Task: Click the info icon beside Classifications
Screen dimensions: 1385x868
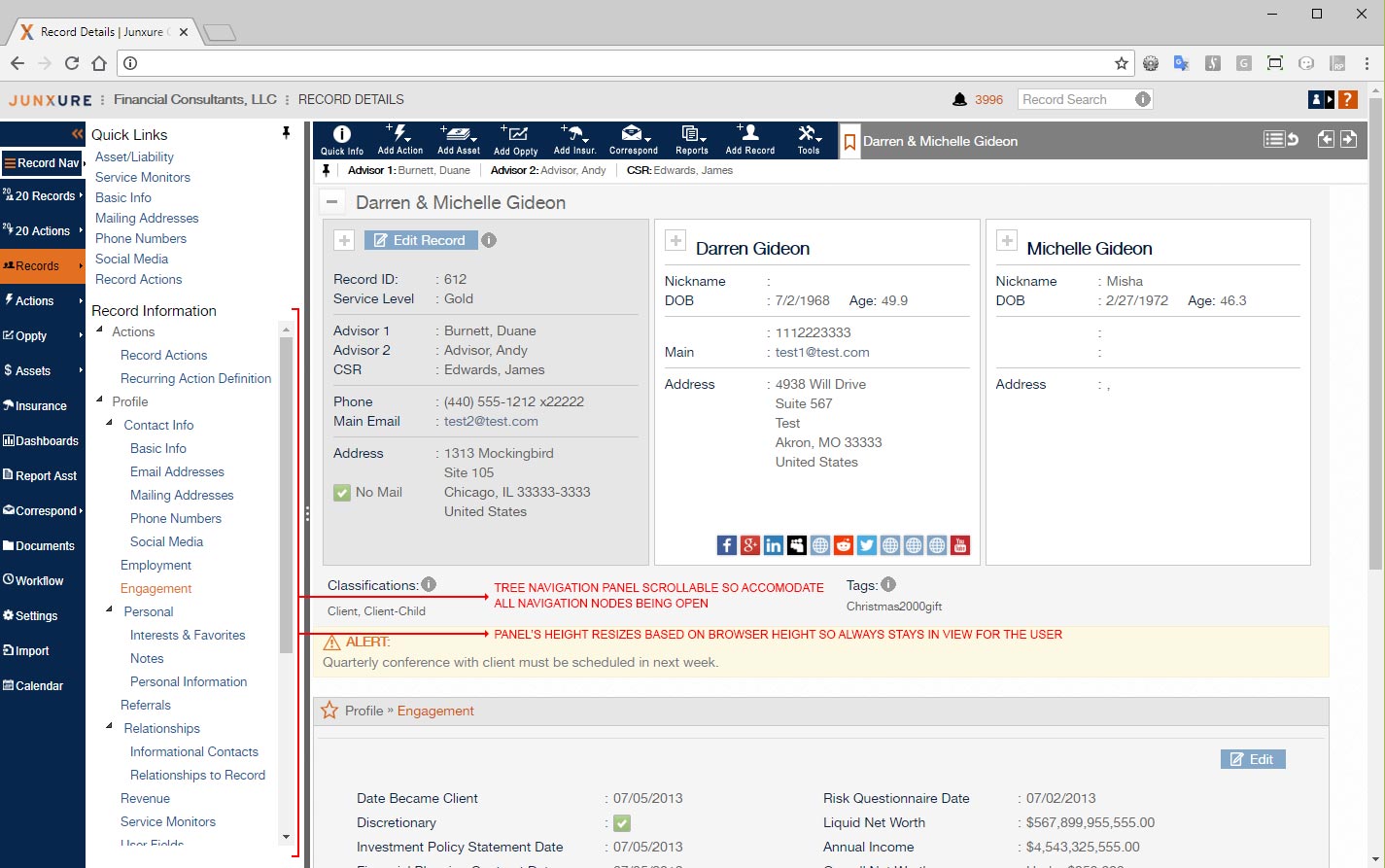Action: pyautogui.click(x=429, y=585)
